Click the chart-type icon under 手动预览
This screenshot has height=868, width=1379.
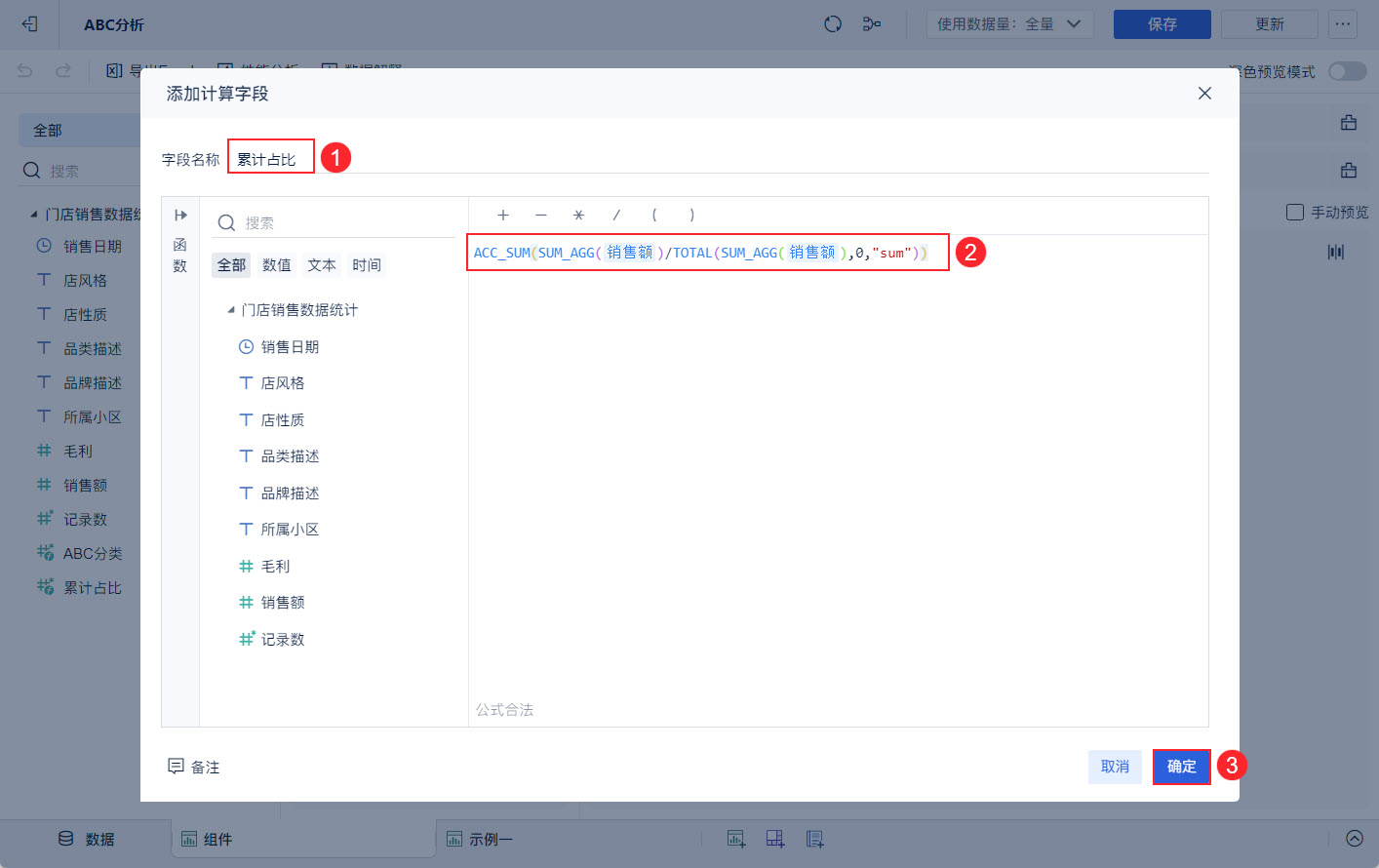tap(1336, 252)
